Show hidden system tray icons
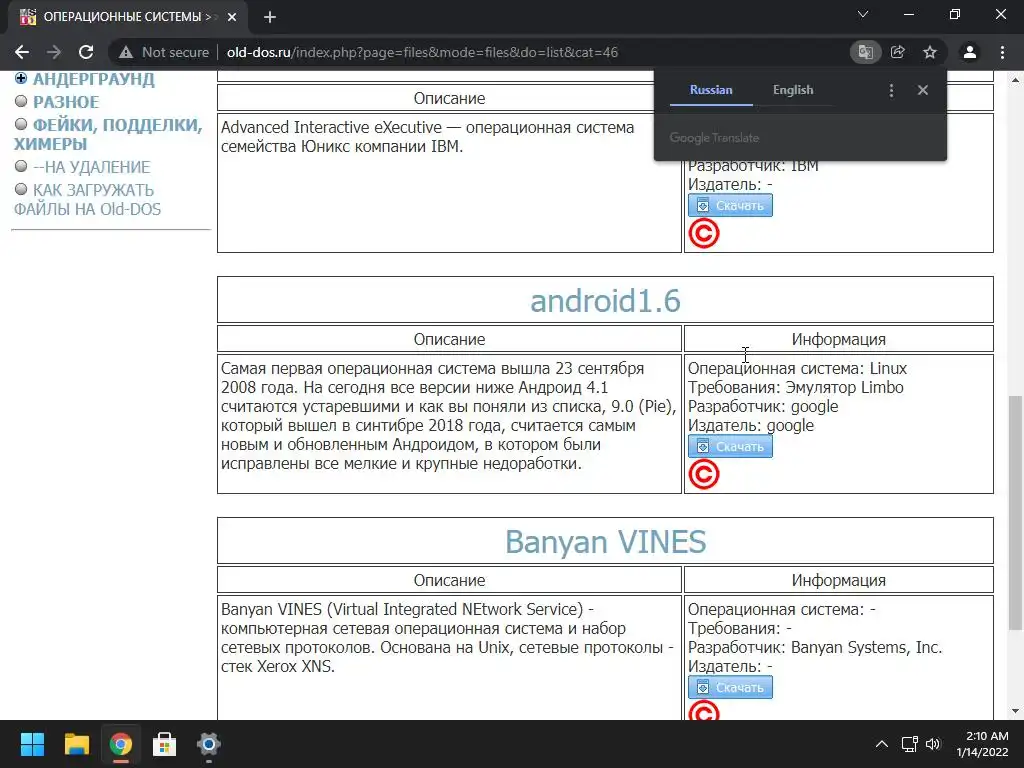This screenshot has width=1024, height=768. [x=882, y=744]
